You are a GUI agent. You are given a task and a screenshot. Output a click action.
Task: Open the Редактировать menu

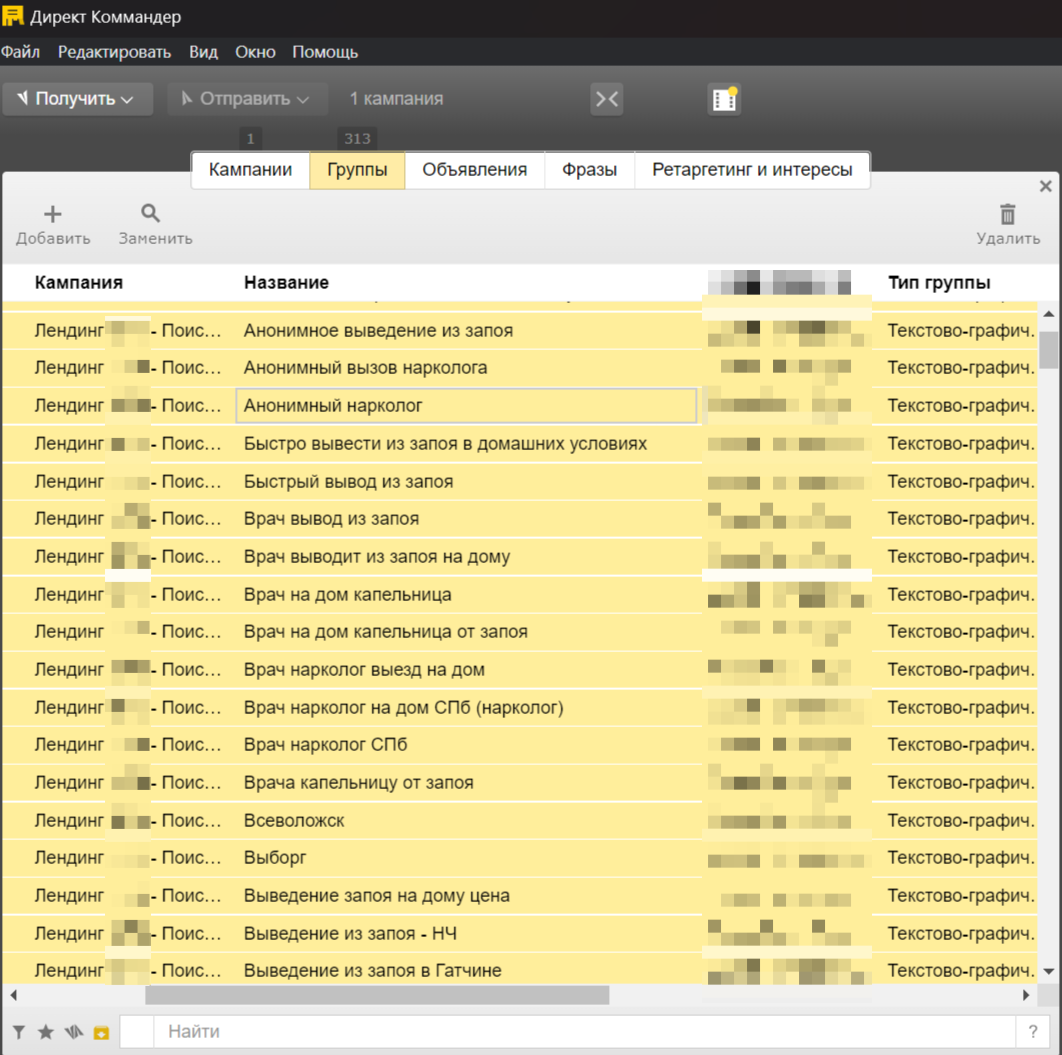(114, 52)
